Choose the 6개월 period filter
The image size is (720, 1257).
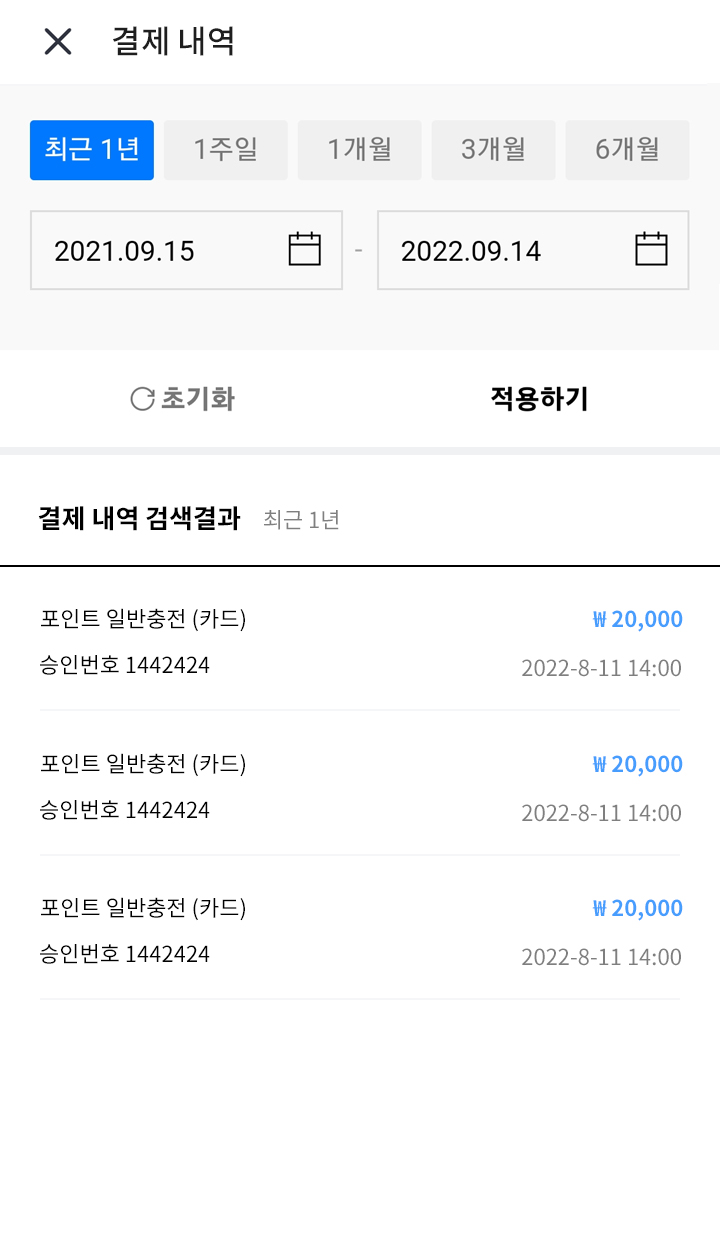(x=627, y=150)
